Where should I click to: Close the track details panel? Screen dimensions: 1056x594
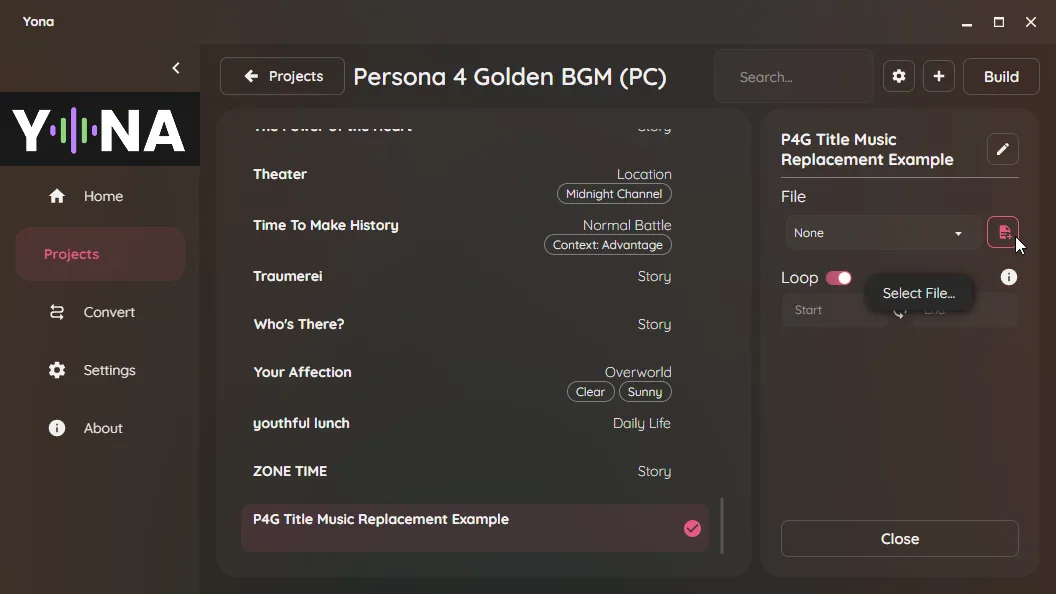(x=900, y=539)
